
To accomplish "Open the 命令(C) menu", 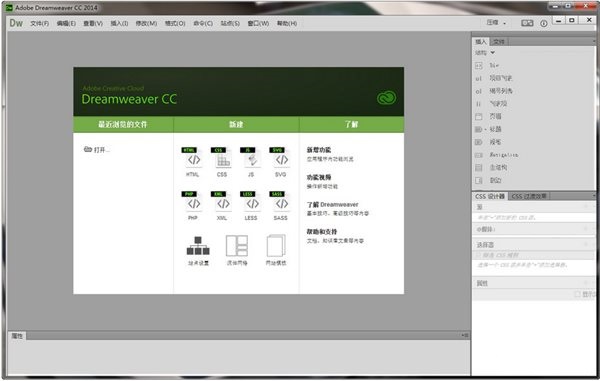I will tap(203, 23).
